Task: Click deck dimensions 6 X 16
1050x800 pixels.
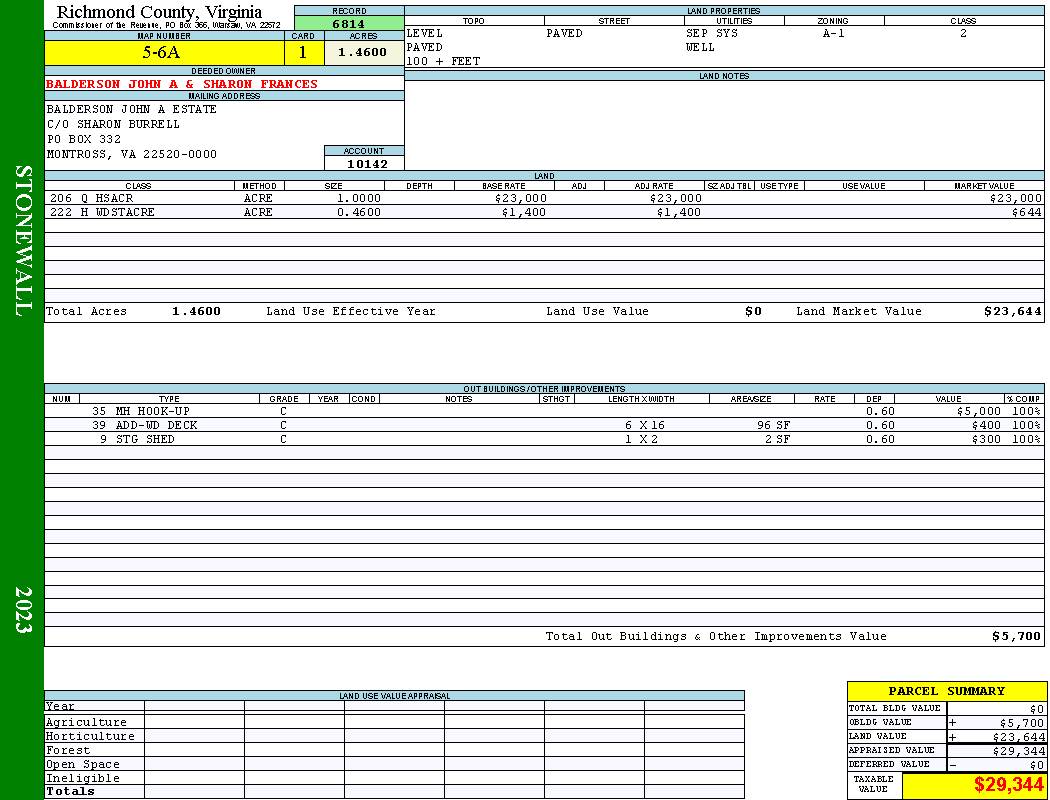Action: coord(645,425)
